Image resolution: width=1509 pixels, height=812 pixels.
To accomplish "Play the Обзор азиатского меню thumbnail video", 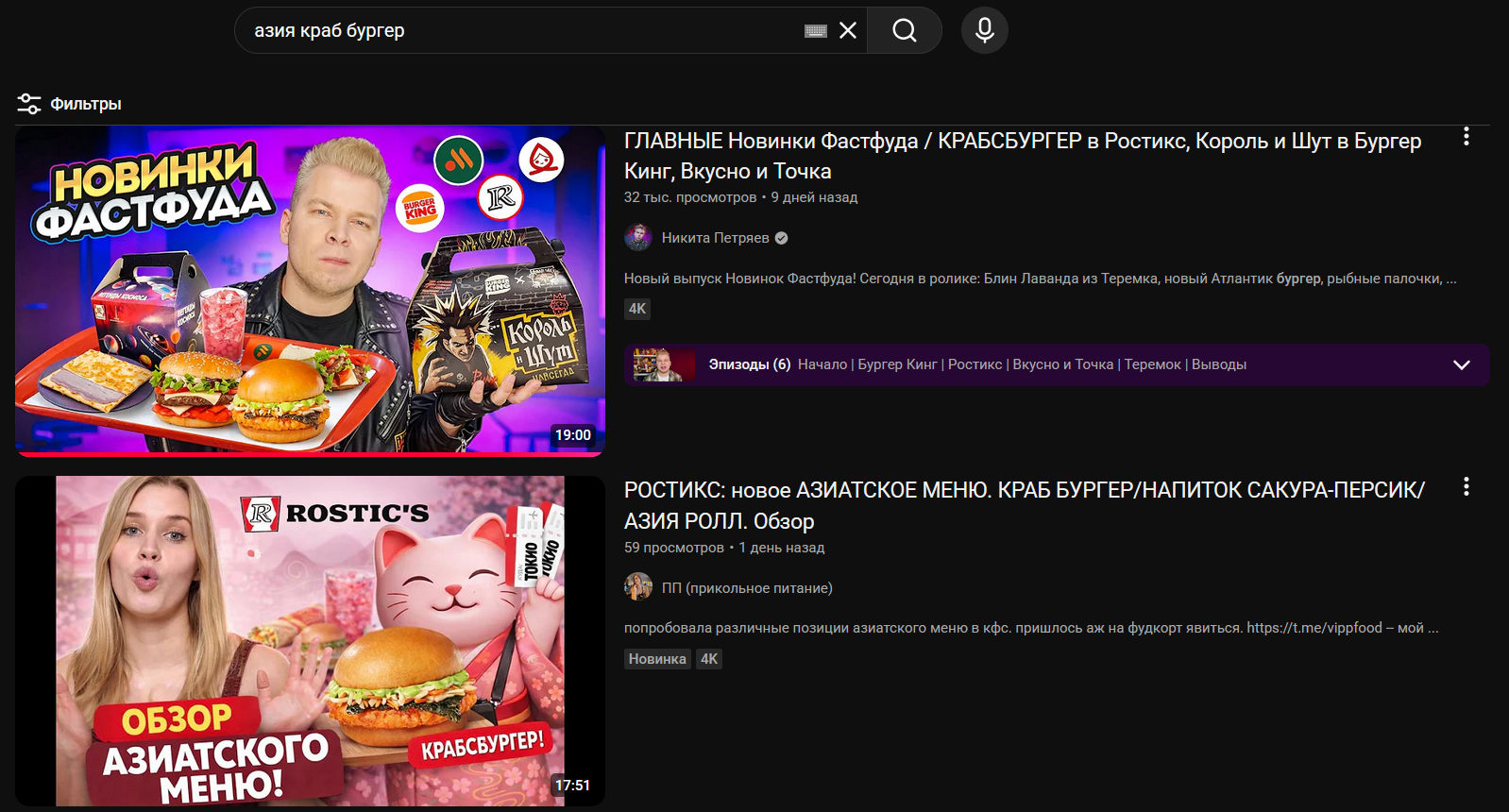I will pos(310,641).
